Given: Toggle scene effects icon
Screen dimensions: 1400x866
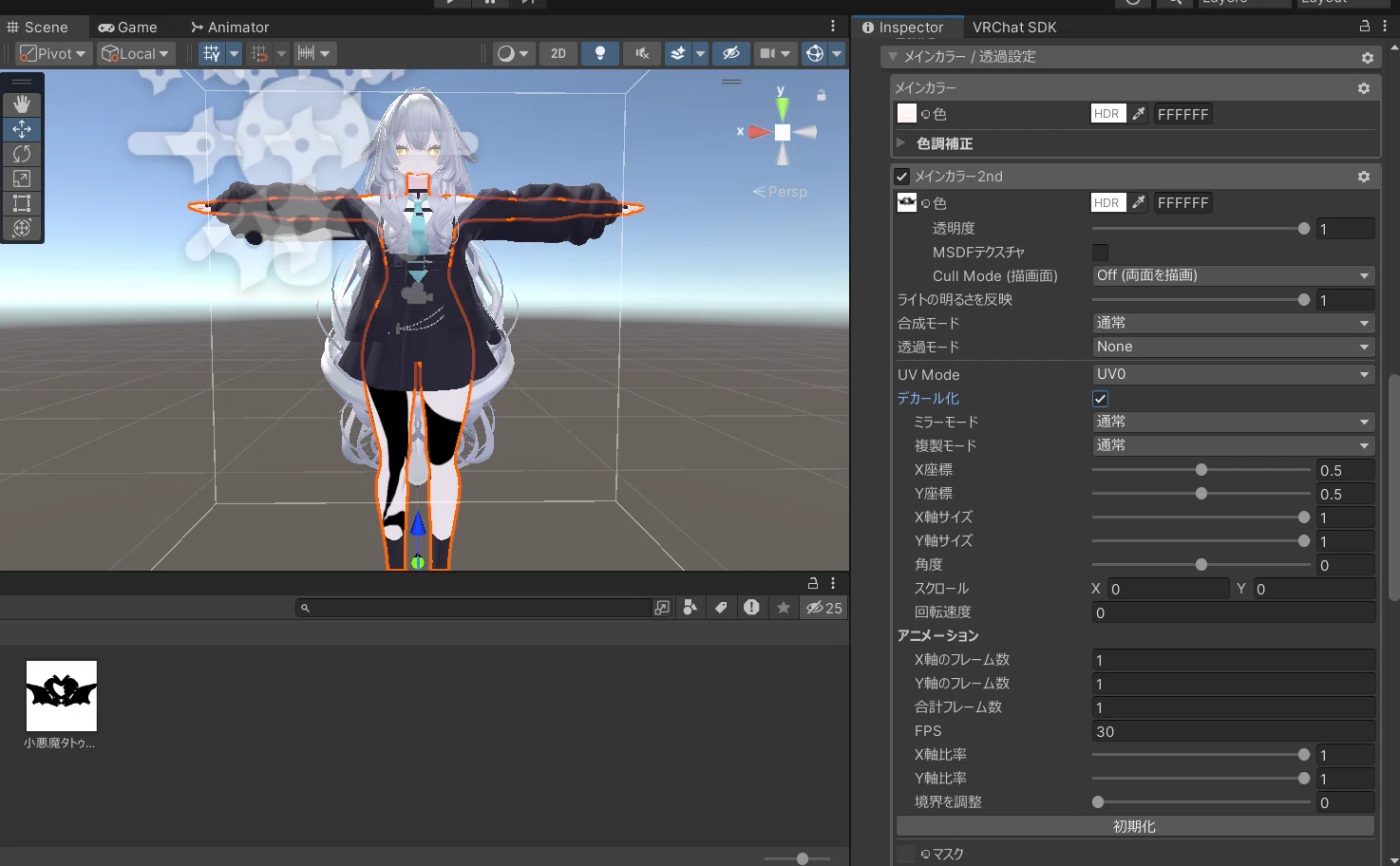Looking at the screenshot, I should tap(677, 53).
